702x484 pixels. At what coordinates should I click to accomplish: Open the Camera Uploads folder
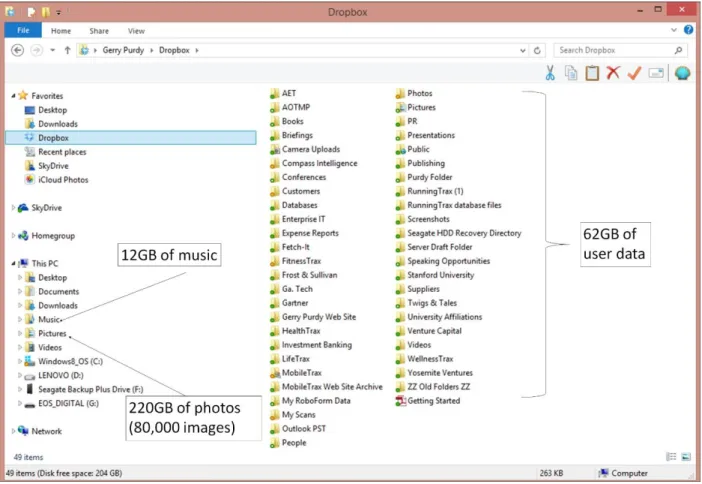(305, 149)
